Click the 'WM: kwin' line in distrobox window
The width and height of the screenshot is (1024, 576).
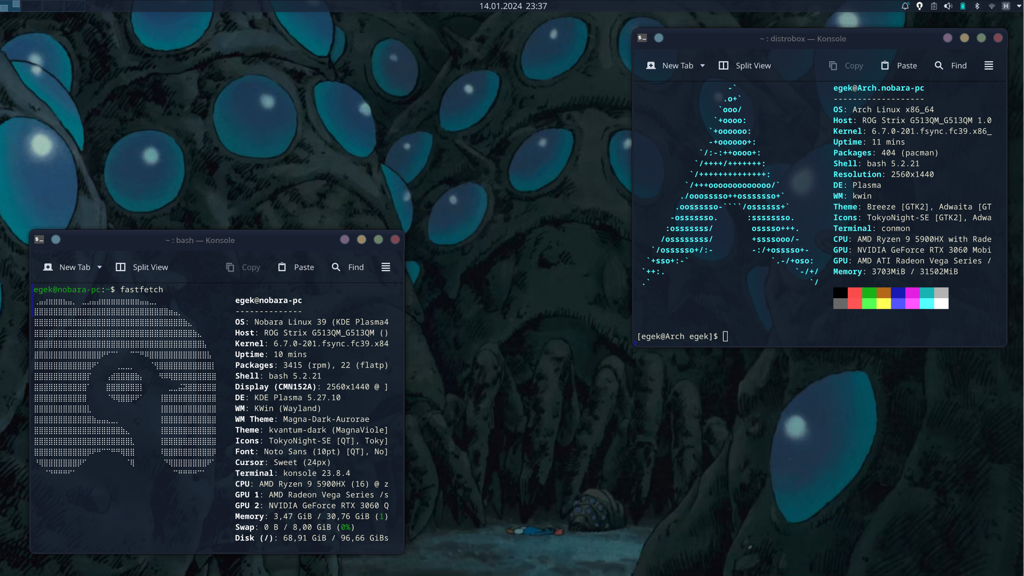pyautogui.click(x=852, y=196)
